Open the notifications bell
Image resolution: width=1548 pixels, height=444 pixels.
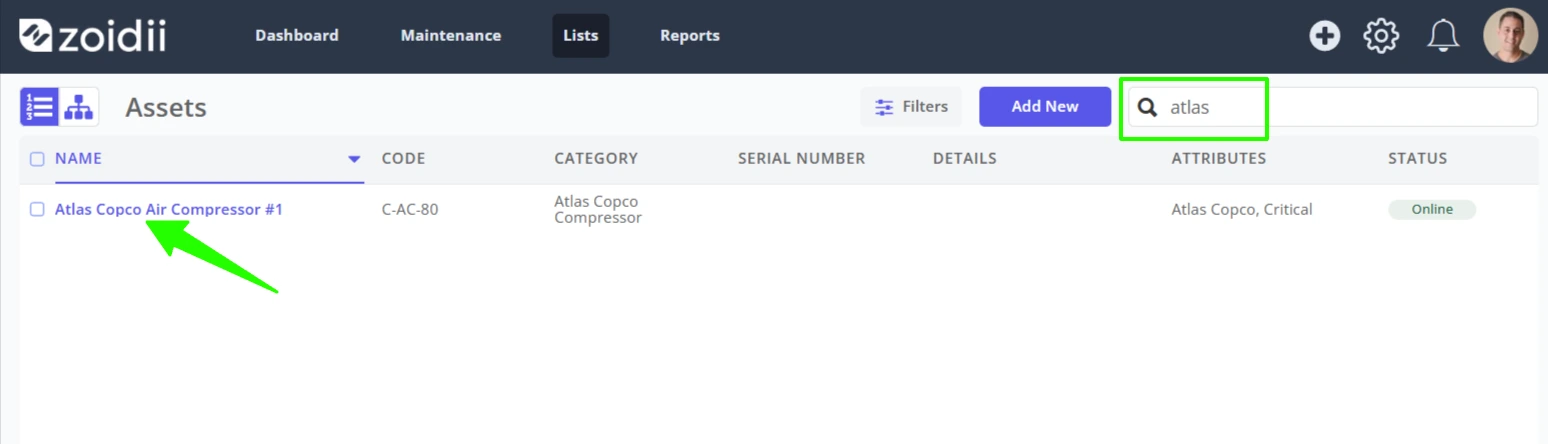pos(1442,36)
